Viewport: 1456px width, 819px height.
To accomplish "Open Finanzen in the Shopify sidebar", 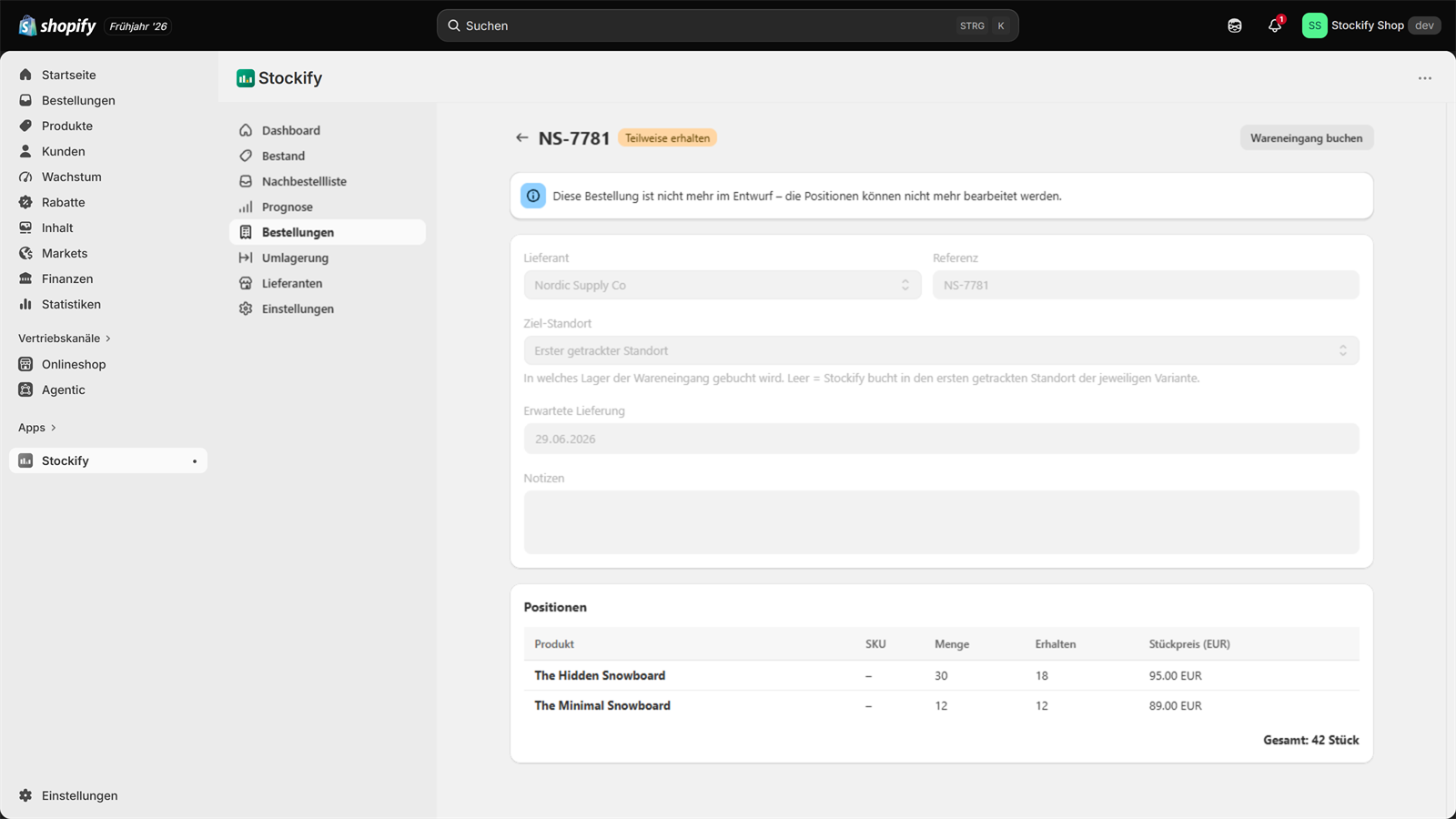I will (x=108, y=278).
